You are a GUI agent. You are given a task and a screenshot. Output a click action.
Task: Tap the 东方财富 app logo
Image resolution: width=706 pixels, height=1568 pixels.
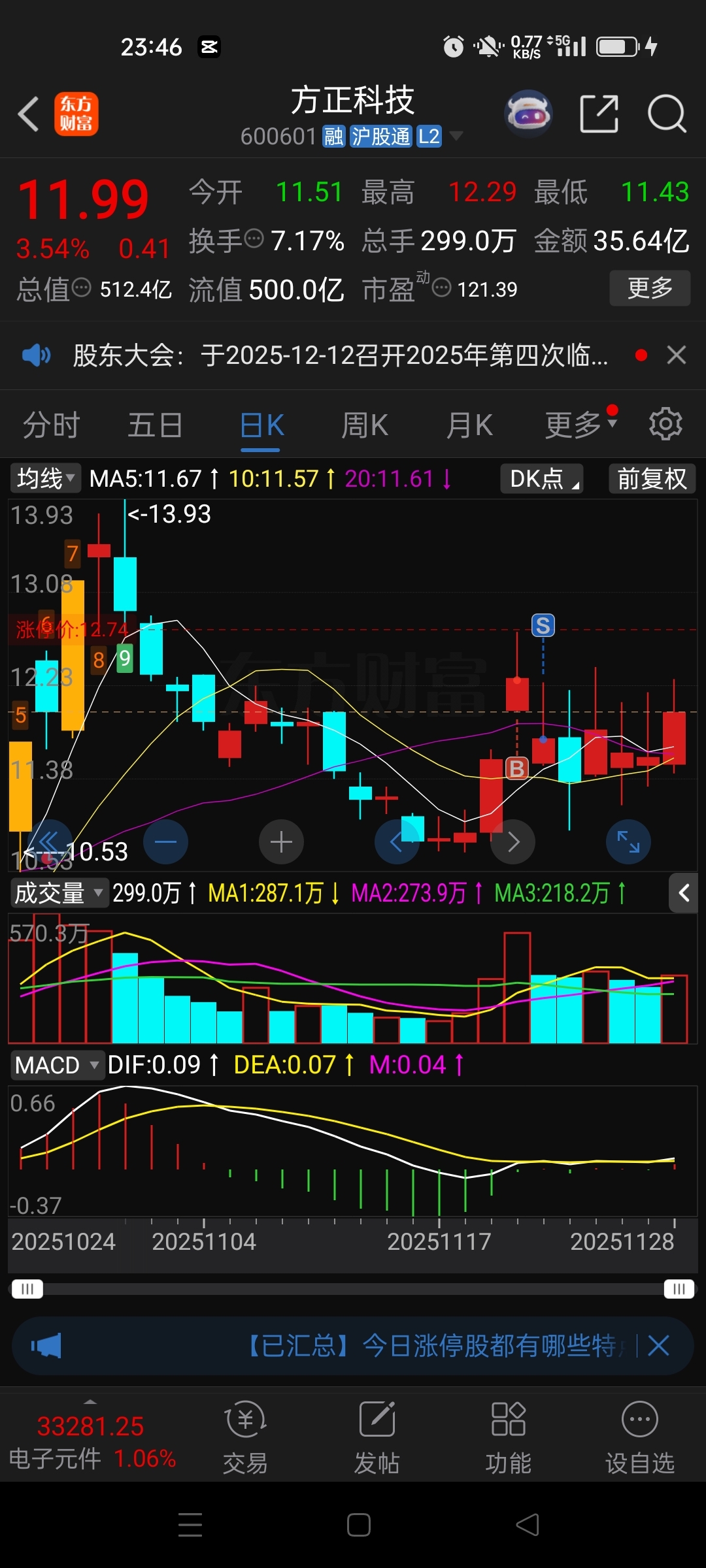point(76,114)
